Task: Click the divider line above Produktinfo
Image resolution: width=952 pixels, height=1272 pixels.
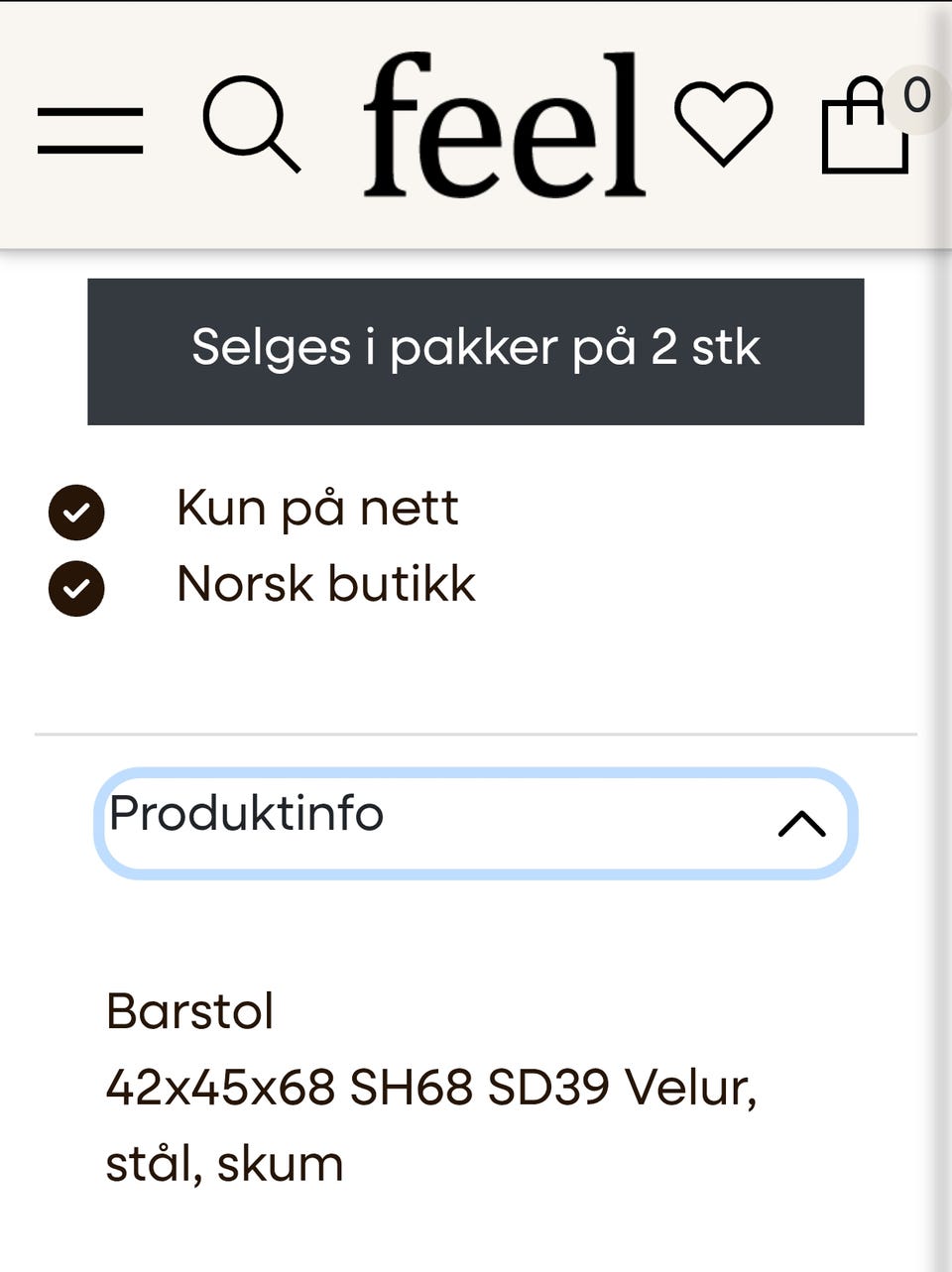Action: click(x=476, y=735)
